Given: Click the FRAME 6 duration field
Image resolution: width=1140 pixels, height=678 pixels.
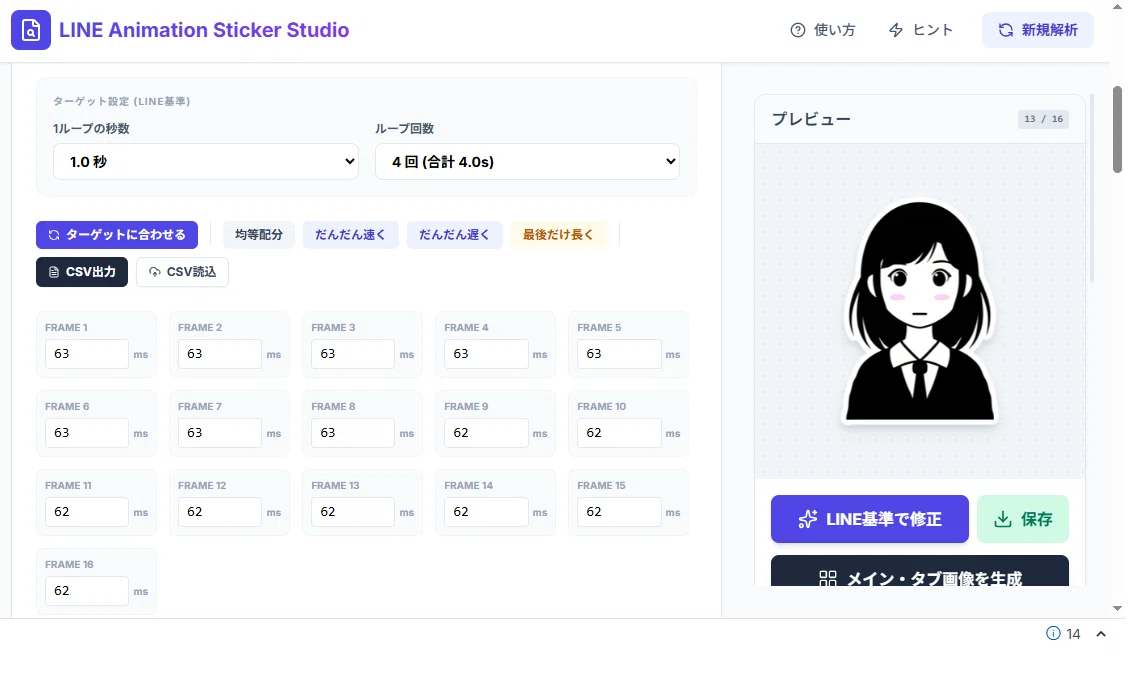Looking at the screenshot, I should point(87,433).
